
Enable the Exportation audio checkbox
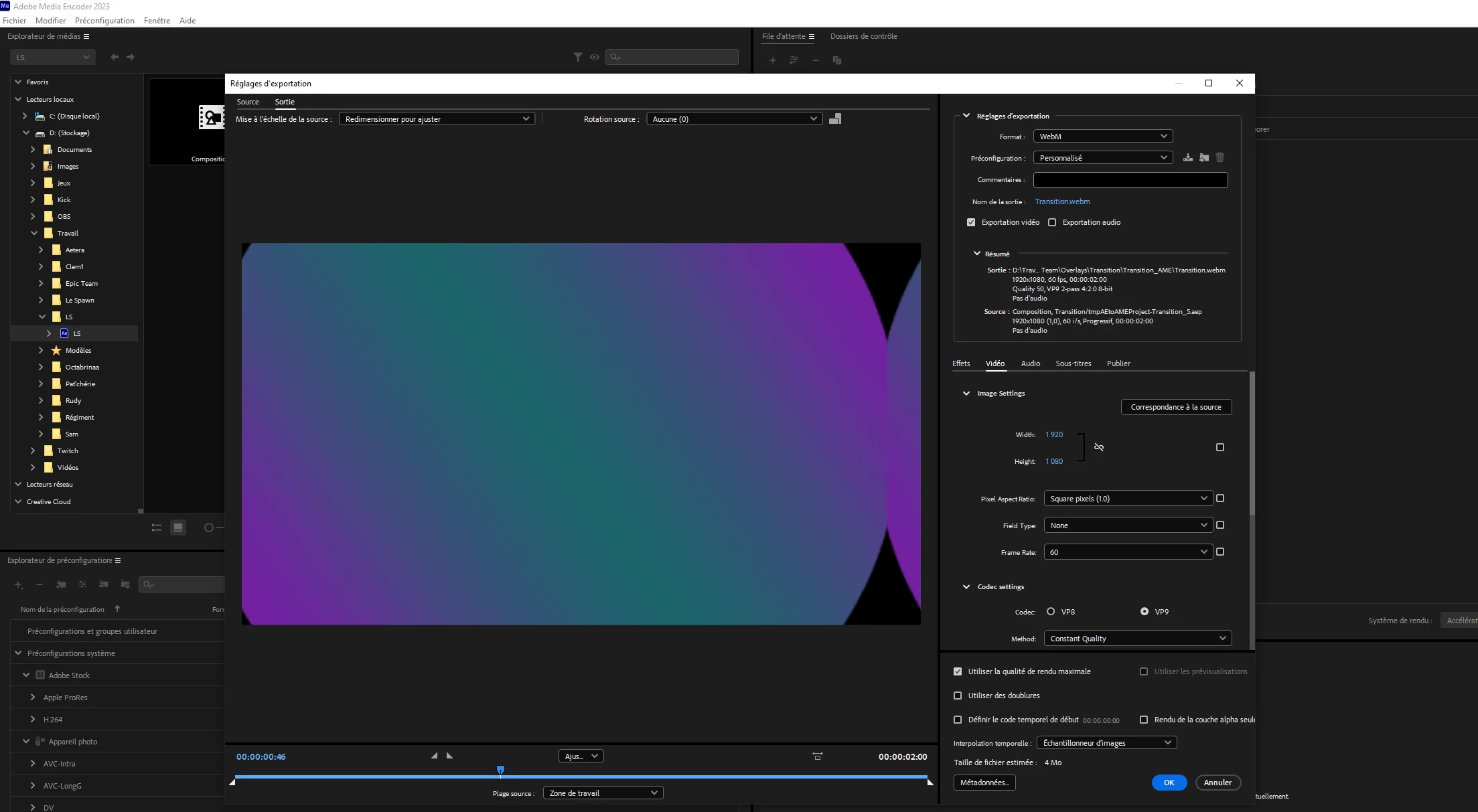(1052, 222)
